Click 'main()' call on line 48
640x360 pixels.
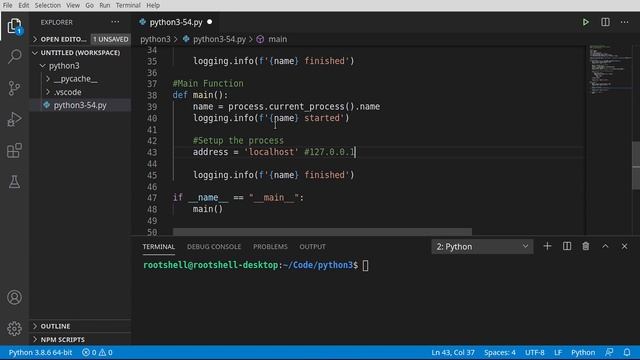(x=208, y=209)
